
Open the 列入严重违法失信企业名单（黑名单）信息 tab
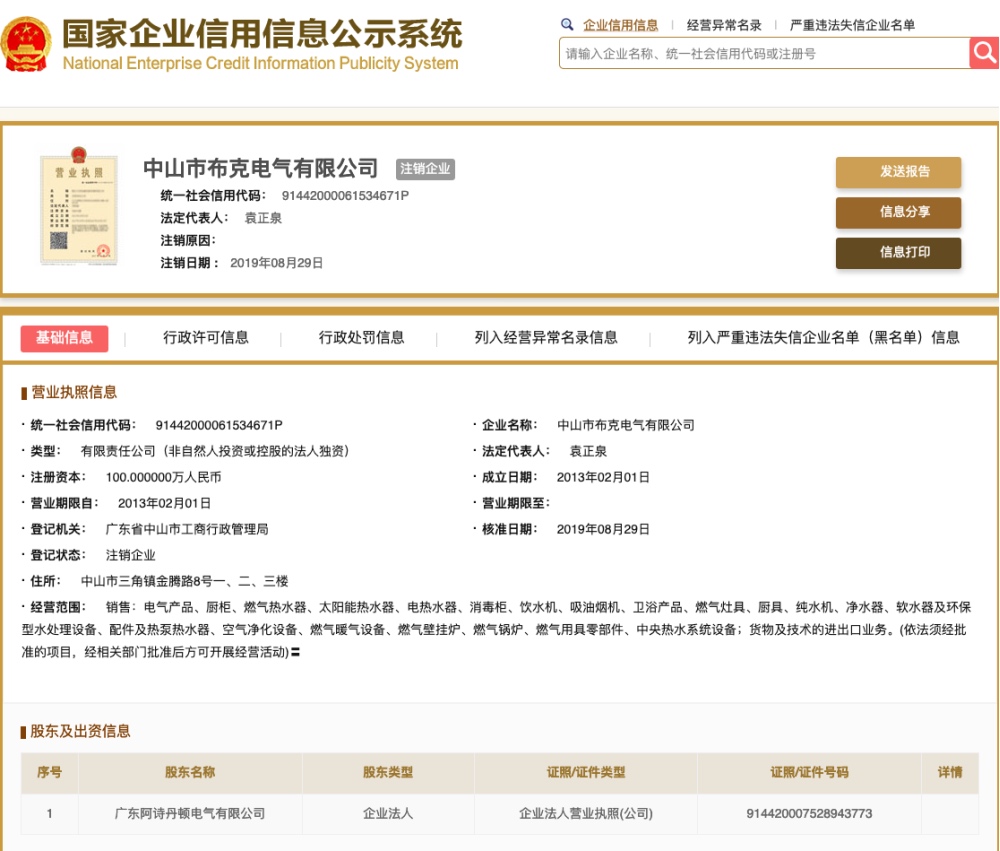coord(820,338)
